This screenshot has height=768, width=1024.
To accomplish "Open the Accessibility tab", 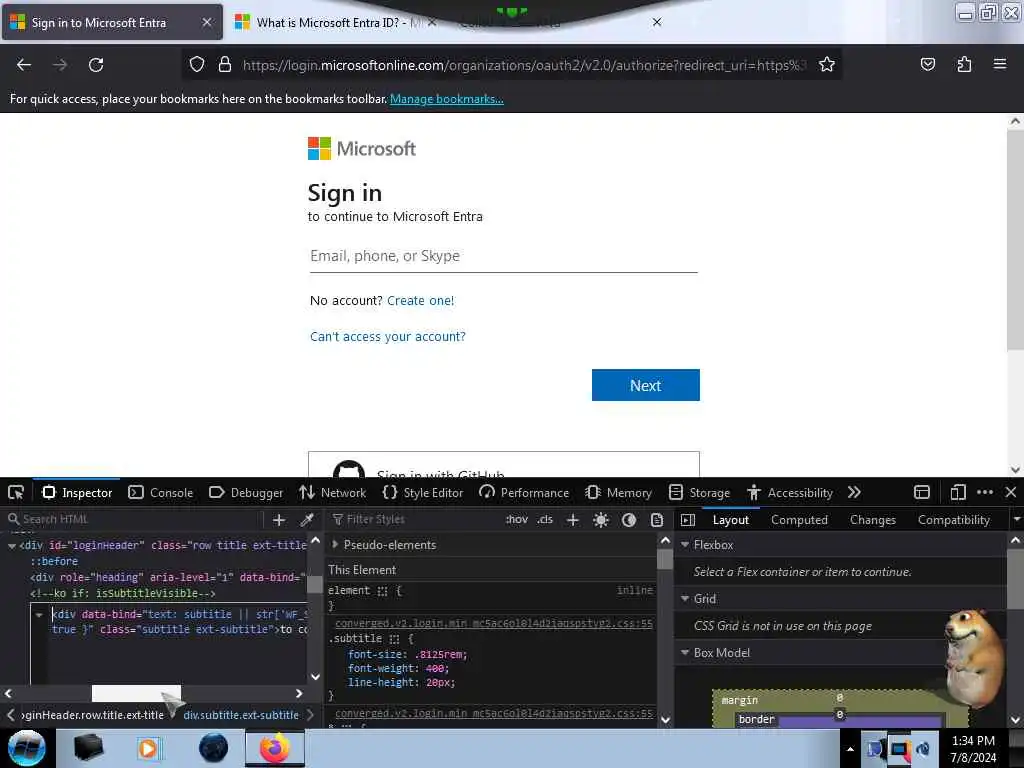I will [x=790, y=493].
